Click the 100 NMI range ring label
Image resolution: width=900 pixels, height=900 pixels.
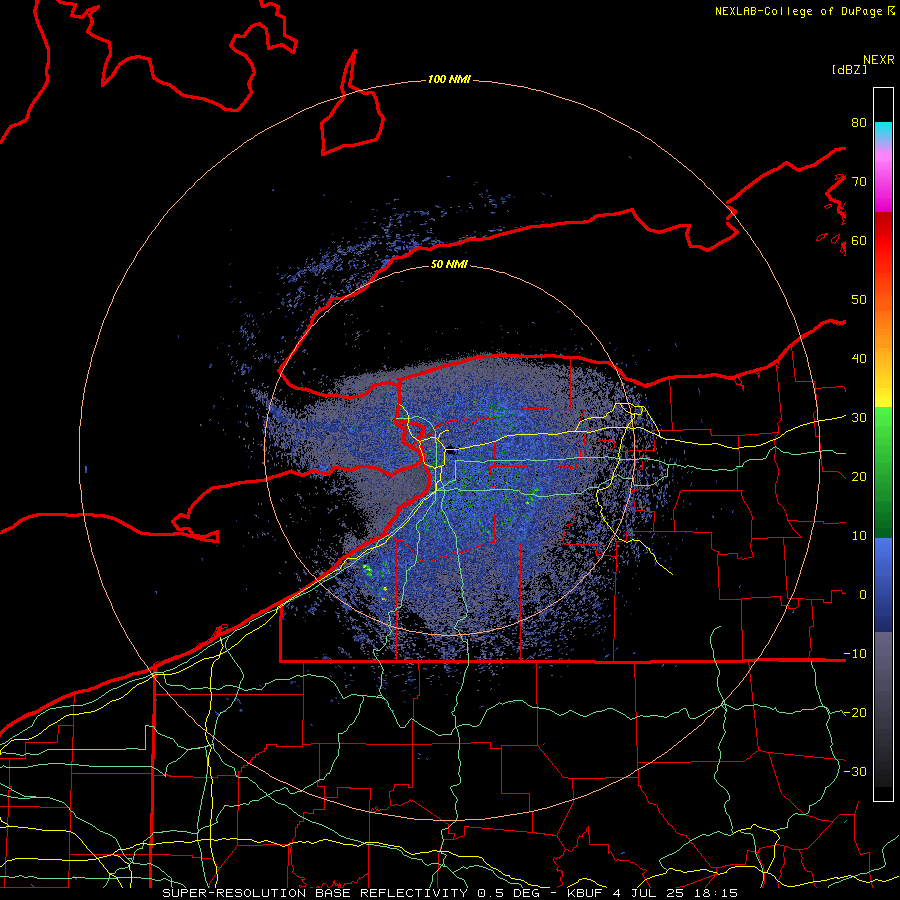(449, 79)
